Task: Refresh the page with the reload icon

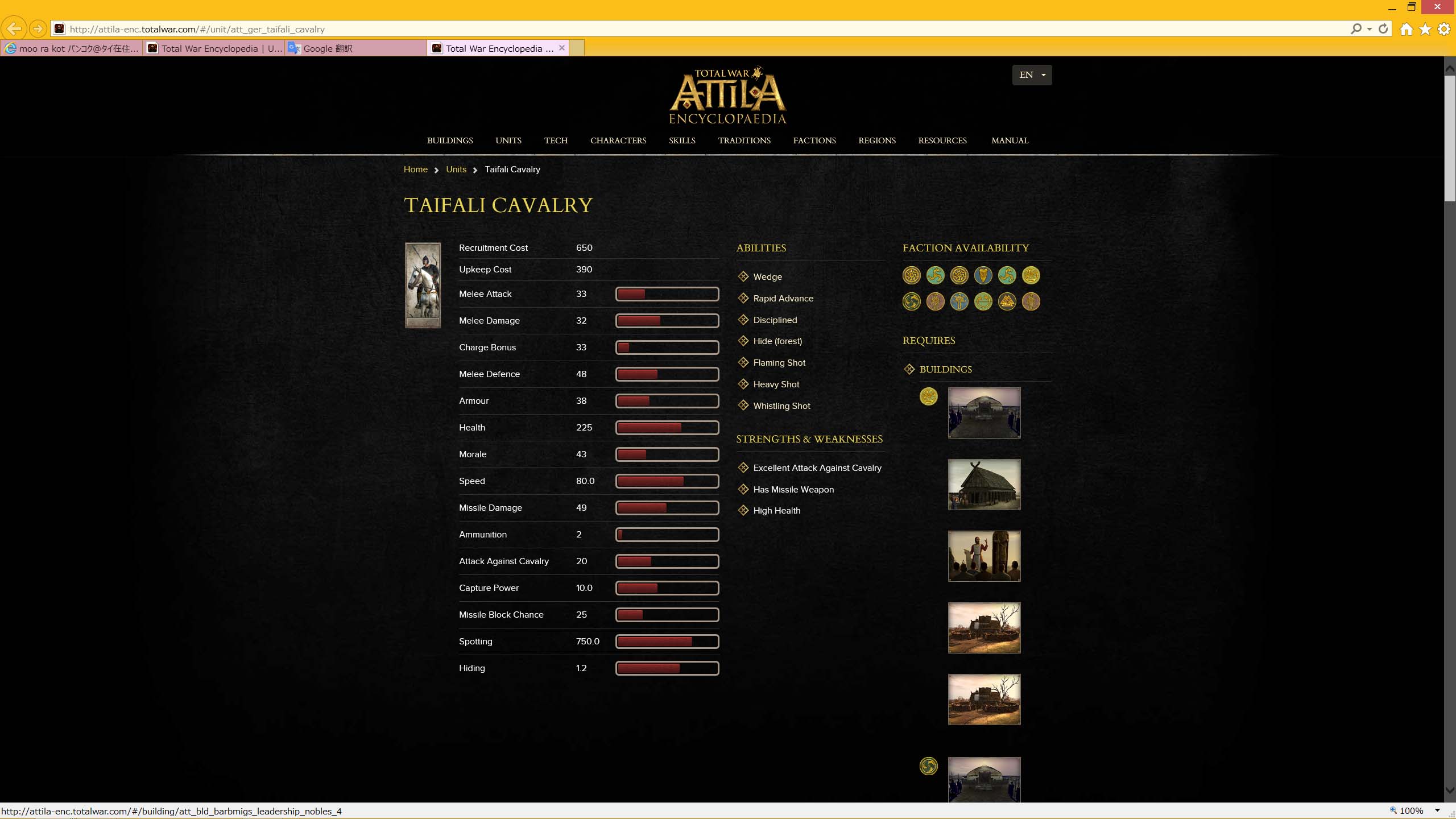Action: (x=1383, y=28)
